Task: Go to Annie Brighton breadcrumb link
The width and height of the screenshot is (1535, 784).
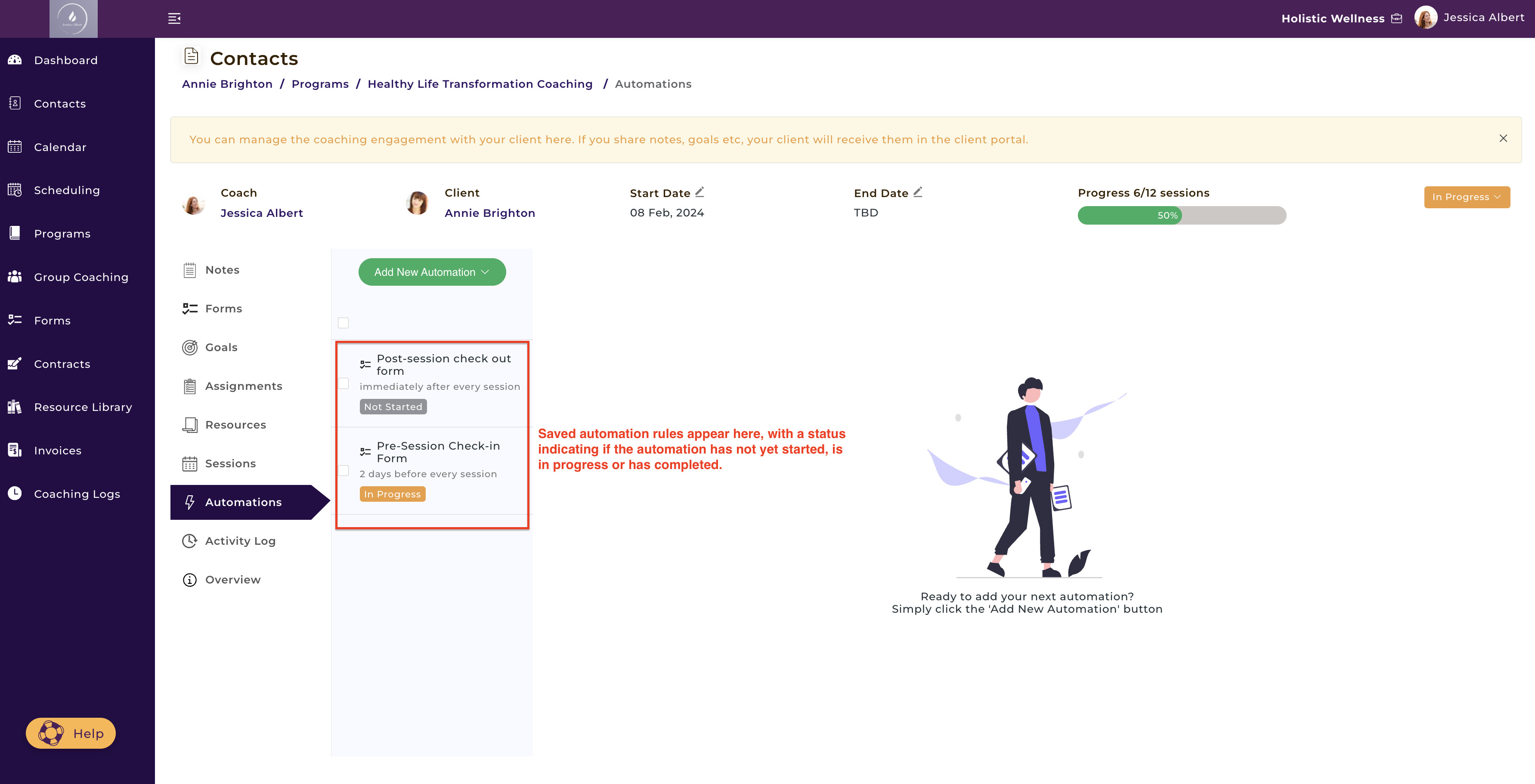Action: (x=227, y=84)
